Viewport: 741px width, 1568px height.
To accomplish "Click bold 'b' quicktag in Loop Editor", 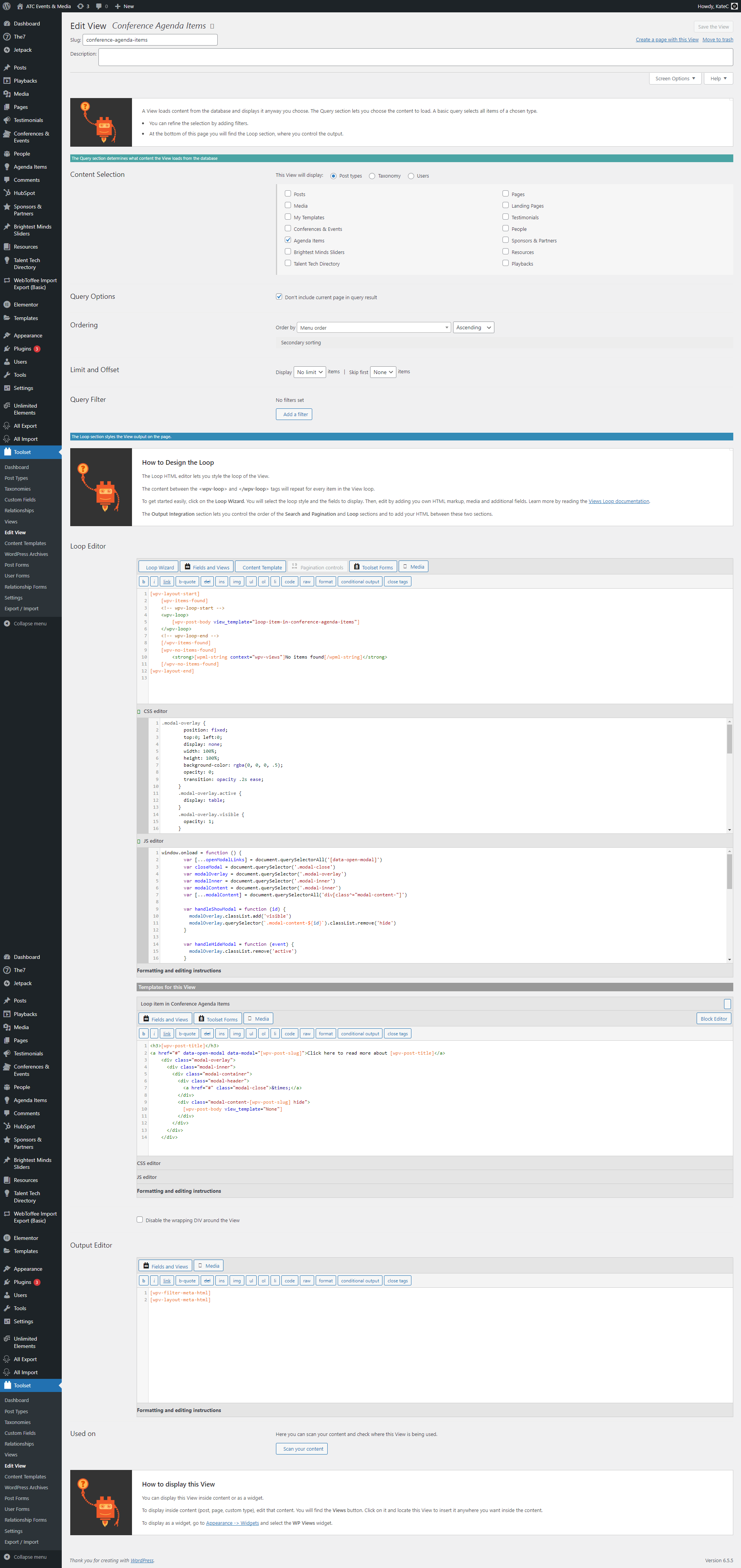I will click(144, 581).
